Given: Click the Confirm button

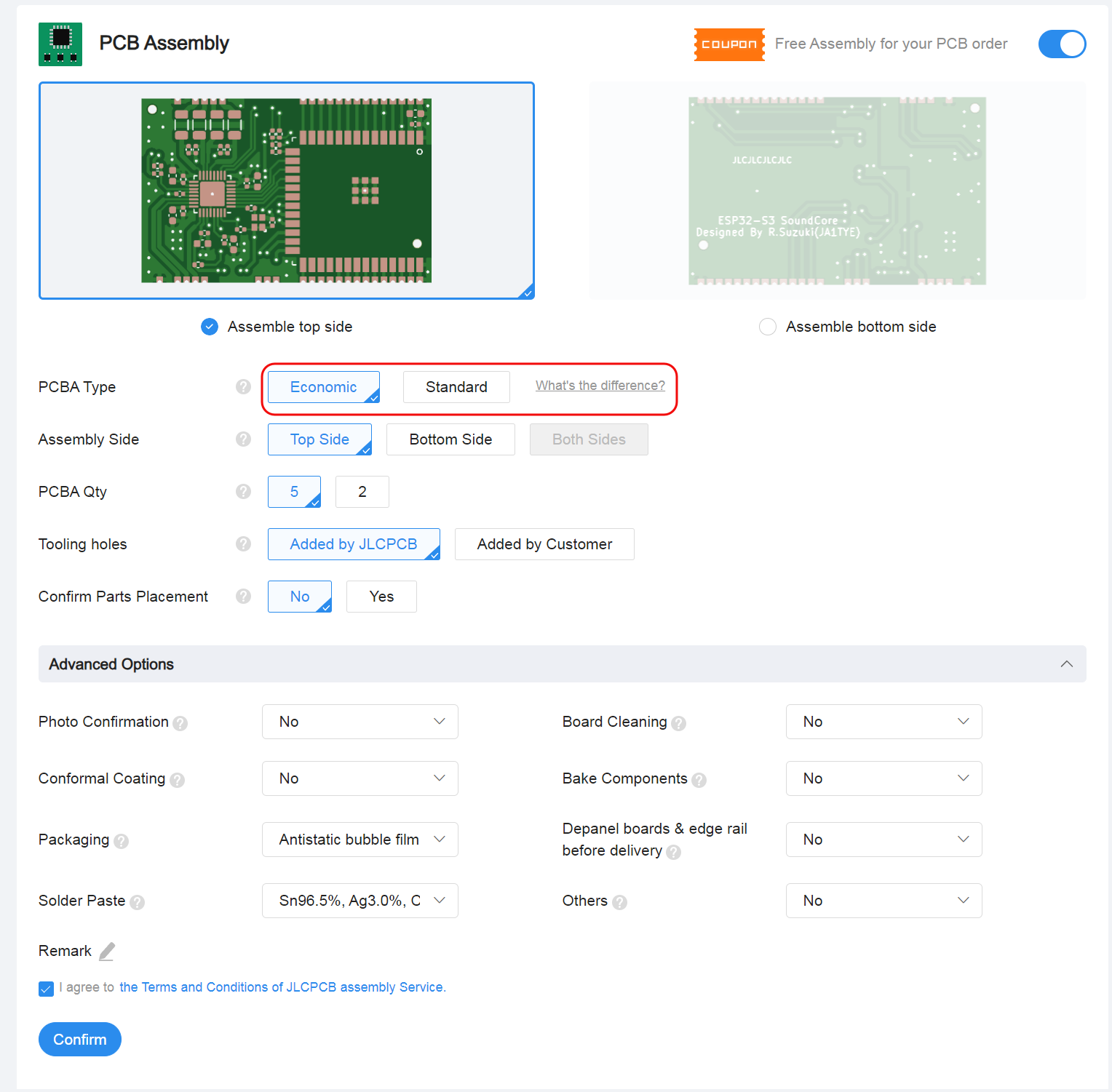Looking at the screenshot, I should (79, 1039).
